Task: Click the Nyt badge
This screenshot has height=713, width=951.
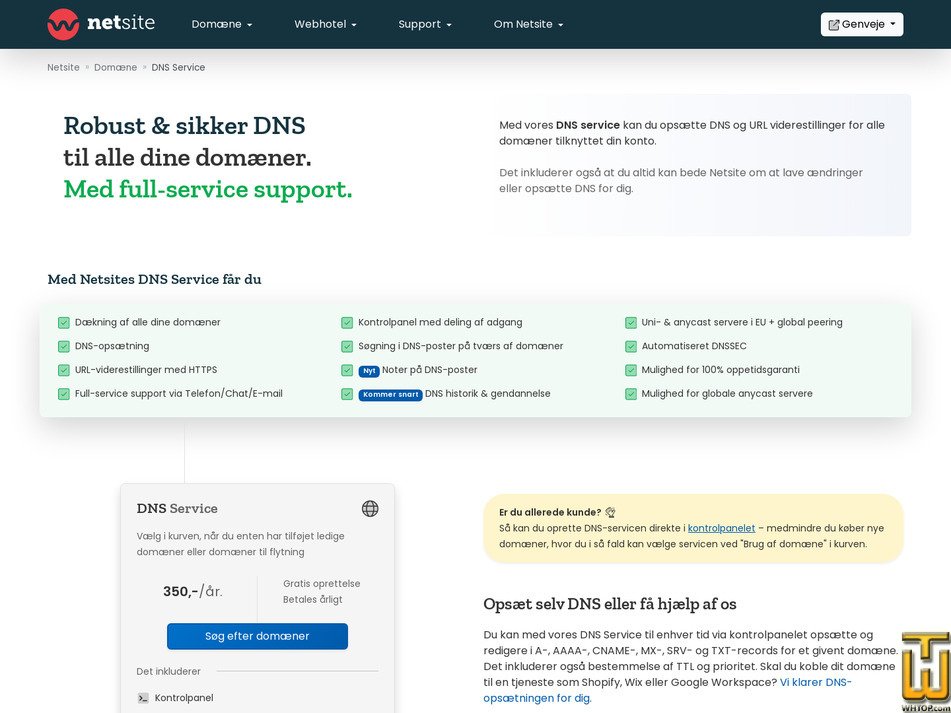Action: coord(369,370)
